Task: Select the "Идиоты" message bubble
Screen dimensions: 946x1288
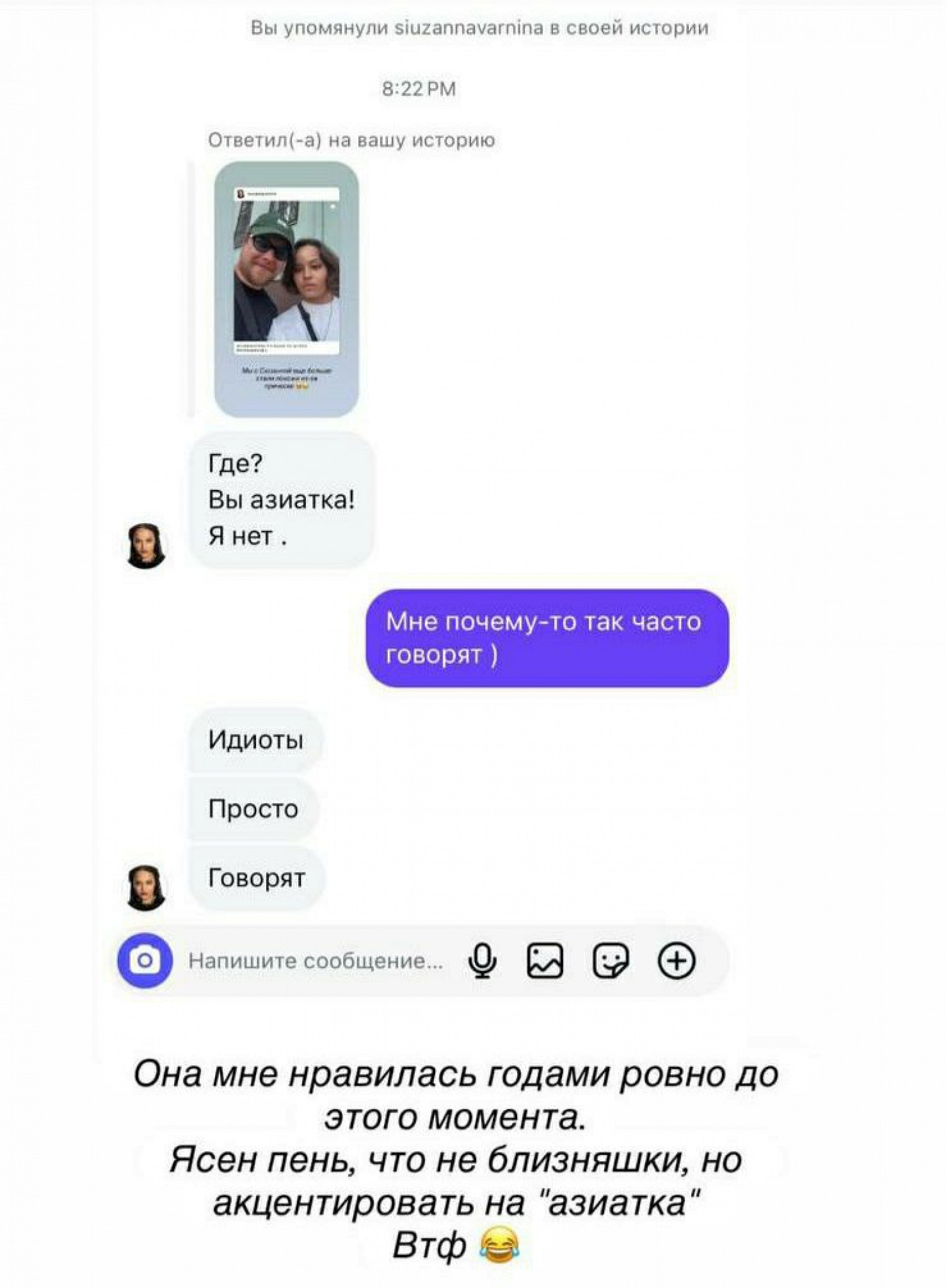Action: [x=256, y=740]
